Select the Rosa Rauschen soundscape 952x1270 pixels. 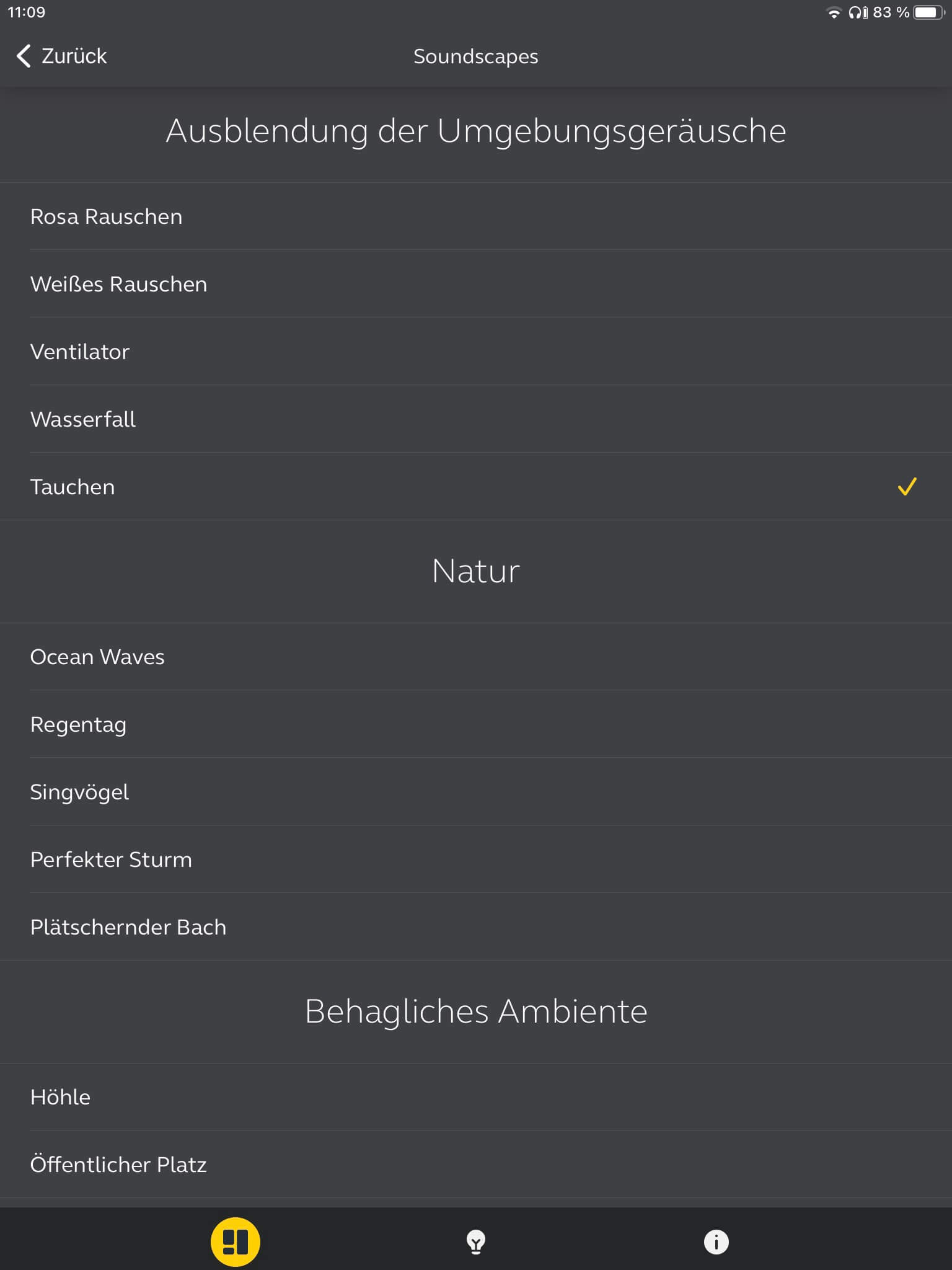[106, 216]
